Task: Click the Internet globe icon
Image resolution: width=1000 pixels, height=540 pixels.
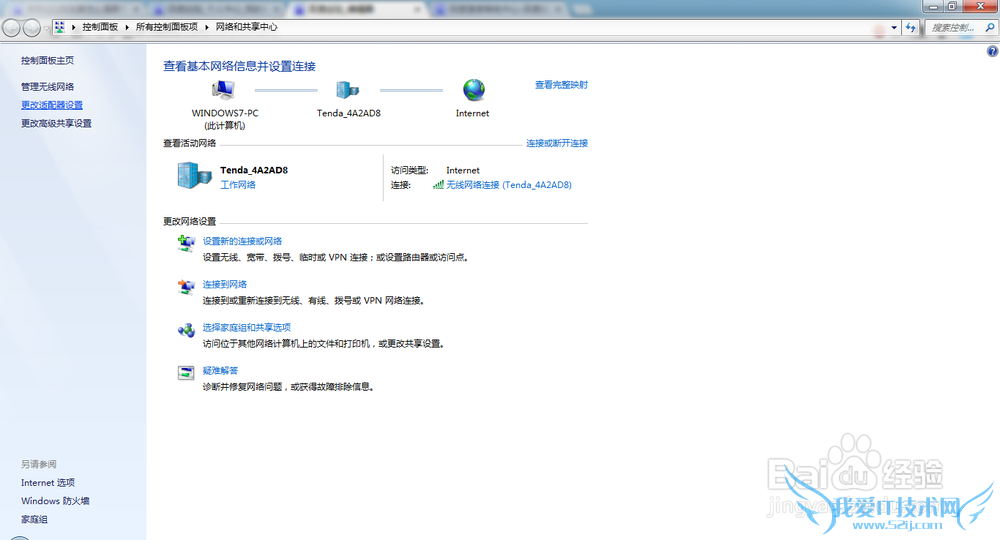Action: click(x=474, y=90)
